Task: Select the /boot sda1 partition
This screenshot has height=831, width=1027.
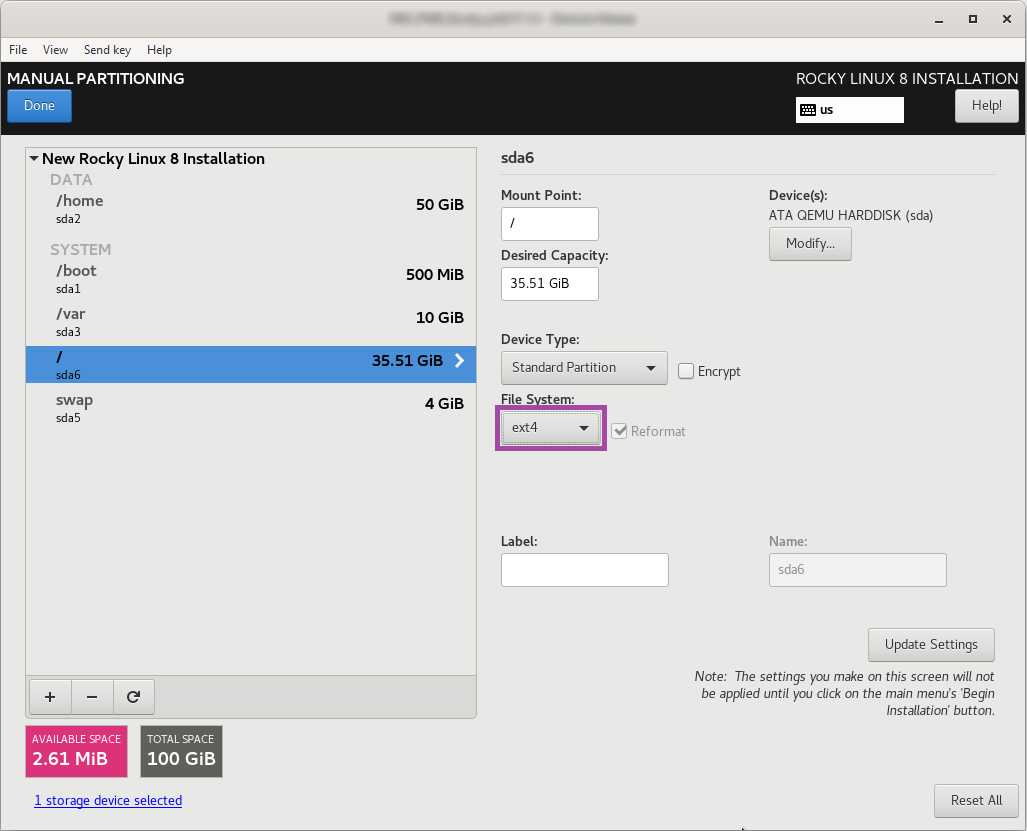Action: click(251, 278)
